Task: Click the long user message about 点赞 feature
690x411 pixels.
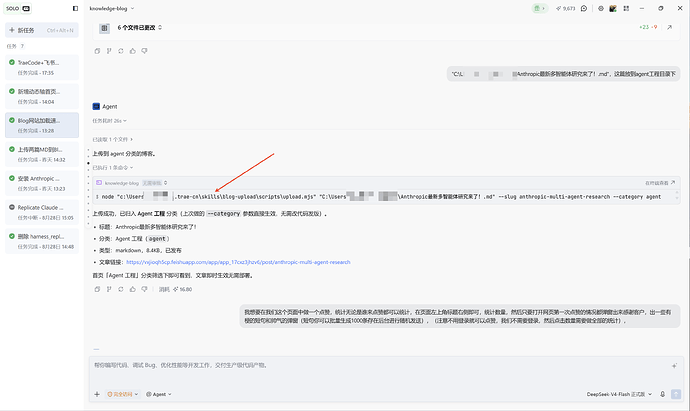Action: tap(460, 316)
